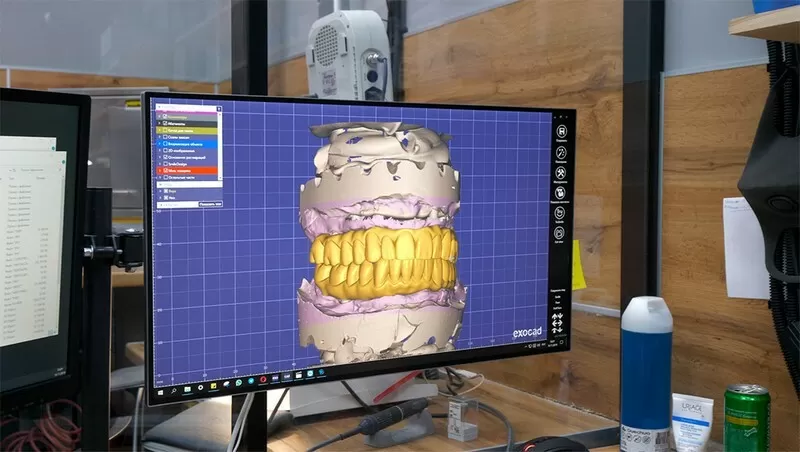Click the fifth circular icon in right toolbar
The height and width of the screenshot is (452, 800).
[x=561, y=213]
